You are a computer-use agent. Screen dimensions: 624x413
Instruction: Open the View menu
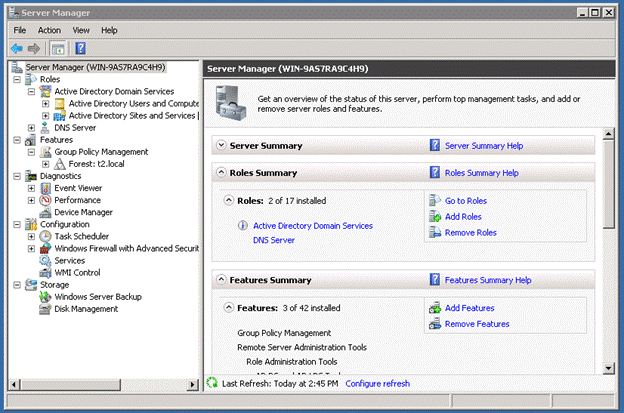81,30
